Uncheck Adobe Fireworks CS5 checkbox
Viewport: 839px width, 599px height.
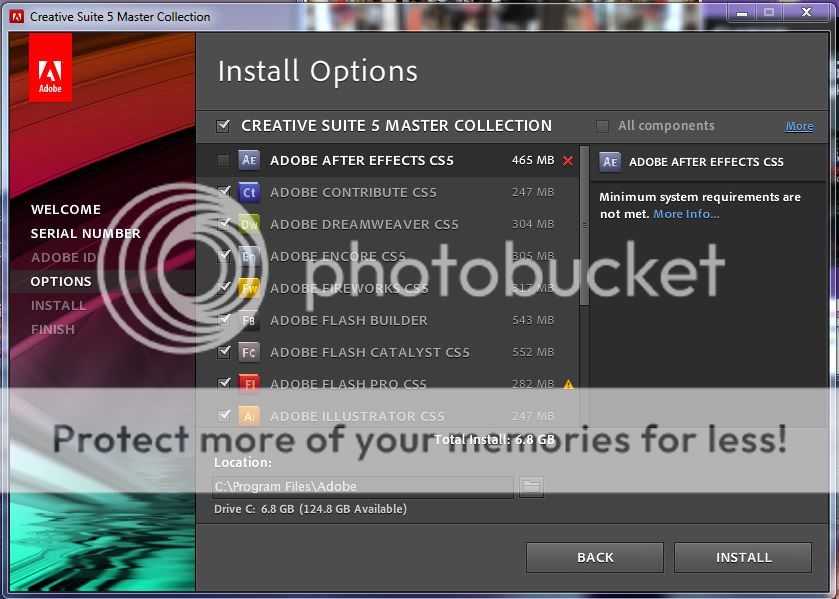tap(224, 287)
